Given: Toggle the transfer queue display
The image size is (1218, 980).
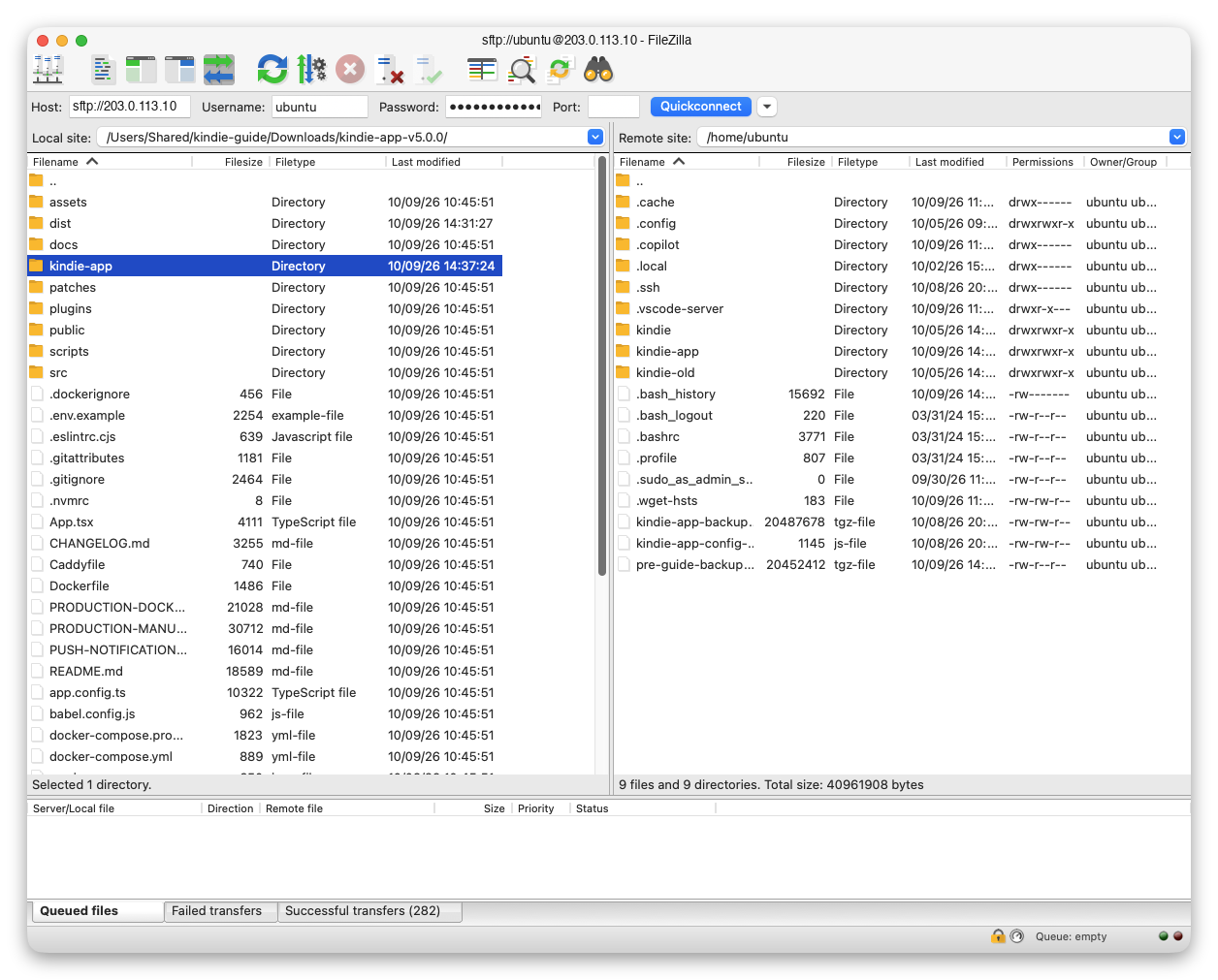Looking at the screenshot, I should (x=218, y=70).
